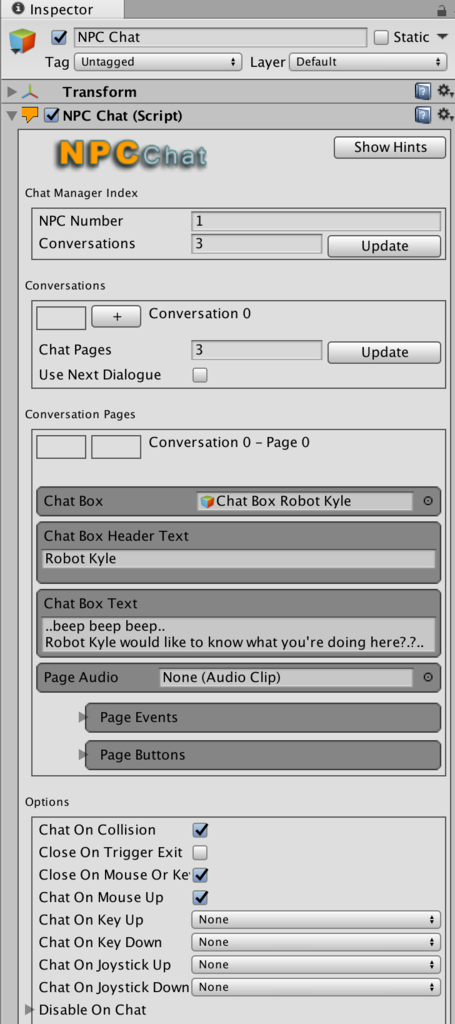Open the Chat On Joystick Down dropdown
455x1024 pixels.
pos(316,987)
